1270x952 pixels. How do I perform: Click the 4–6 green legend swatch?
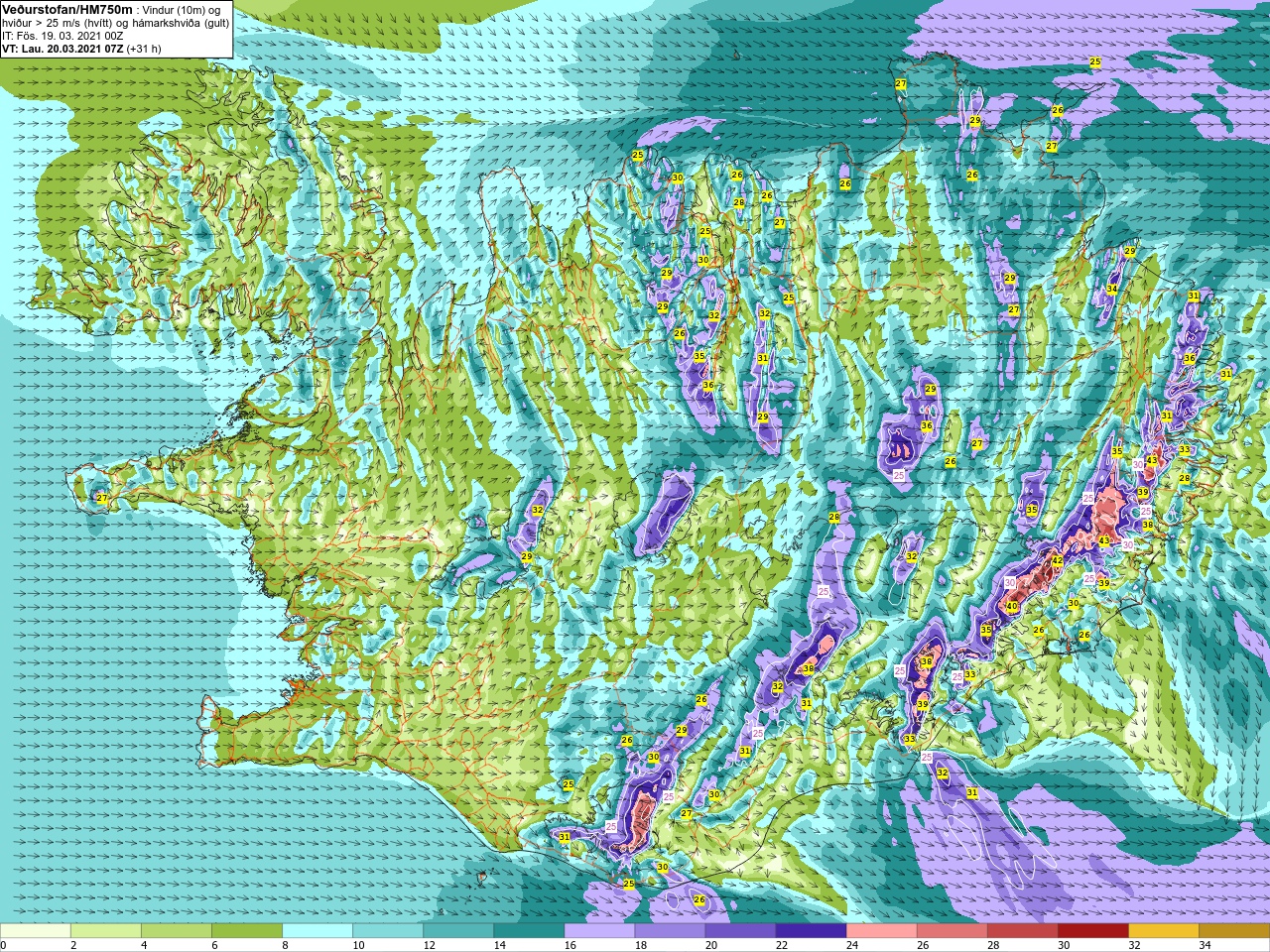(x=177, y=931)
